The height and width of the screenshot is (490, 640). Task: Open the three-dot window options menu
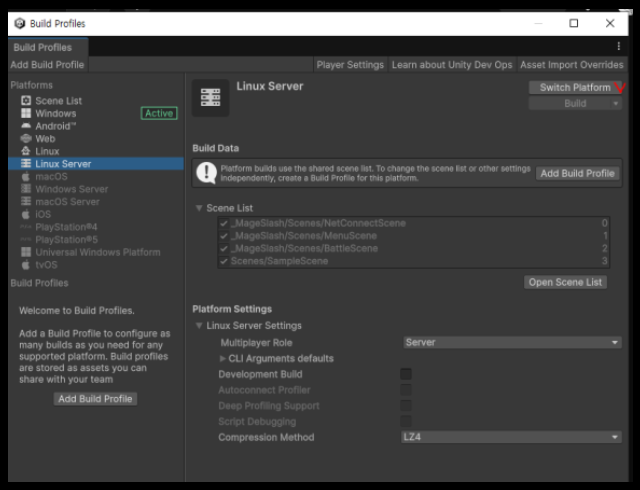619,46
